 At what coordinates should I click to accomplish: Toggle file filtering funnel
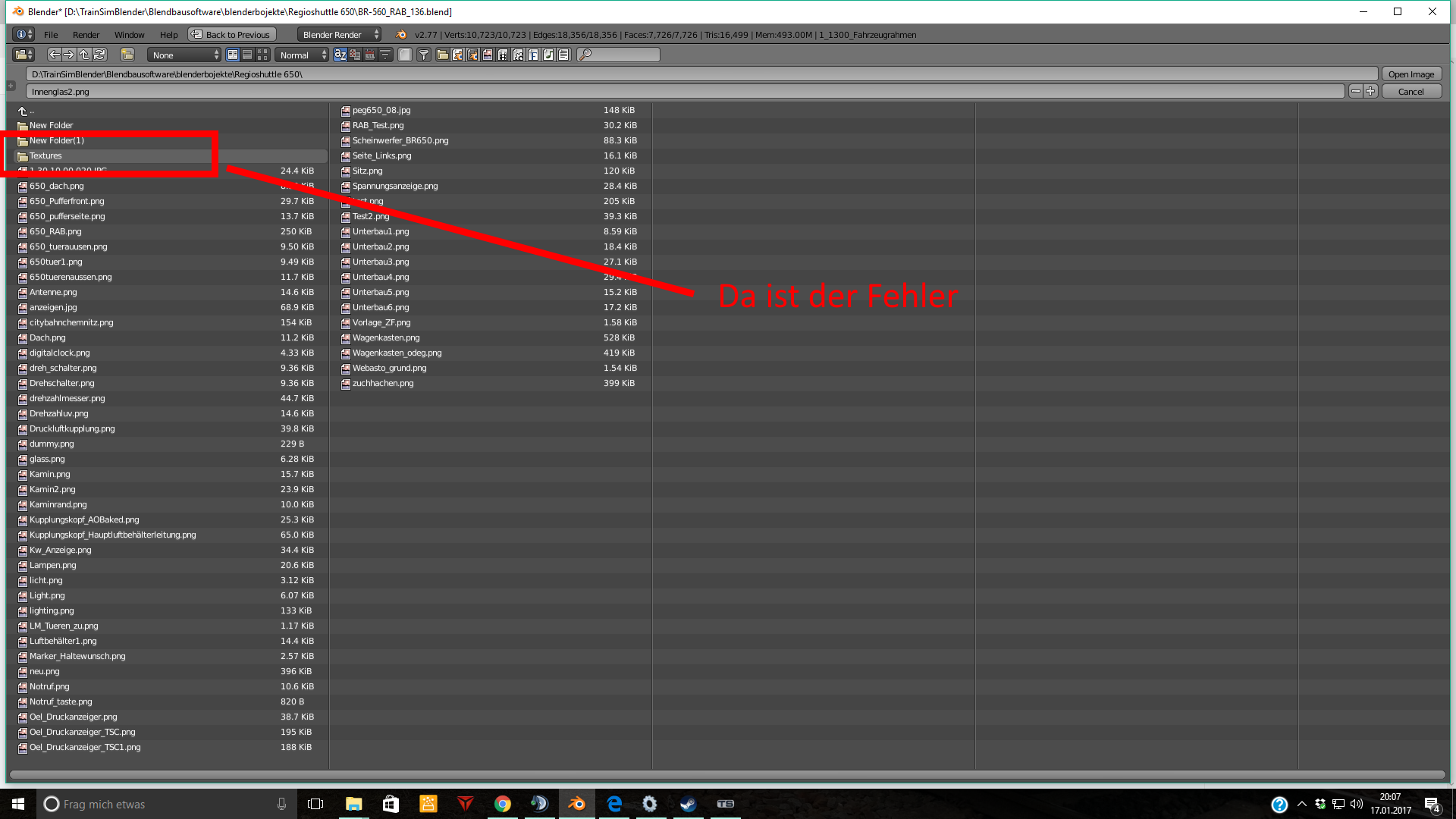coord(424,55)
